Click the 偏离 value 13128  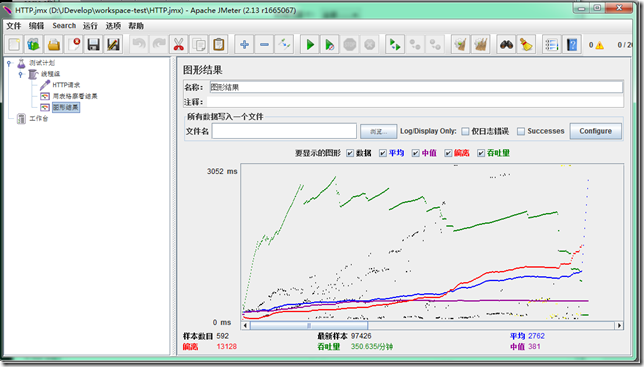[227, 347]
